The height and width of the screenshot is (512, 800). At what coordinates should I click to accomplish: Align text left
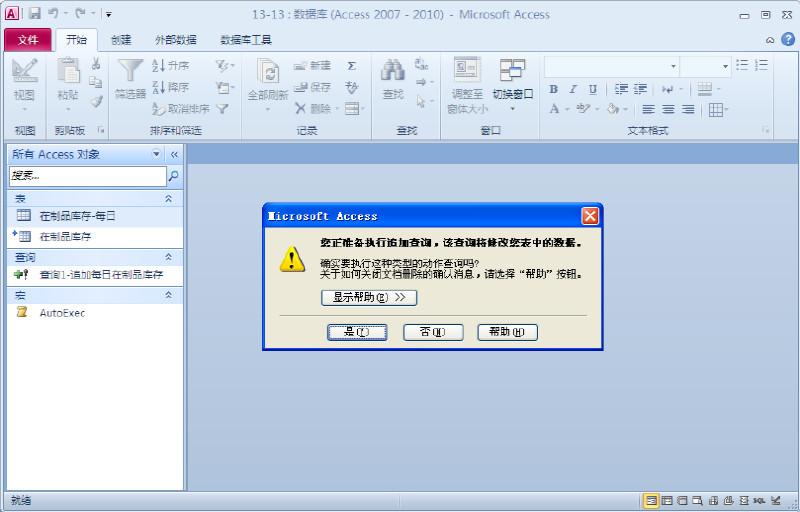(x=648, y=109)
